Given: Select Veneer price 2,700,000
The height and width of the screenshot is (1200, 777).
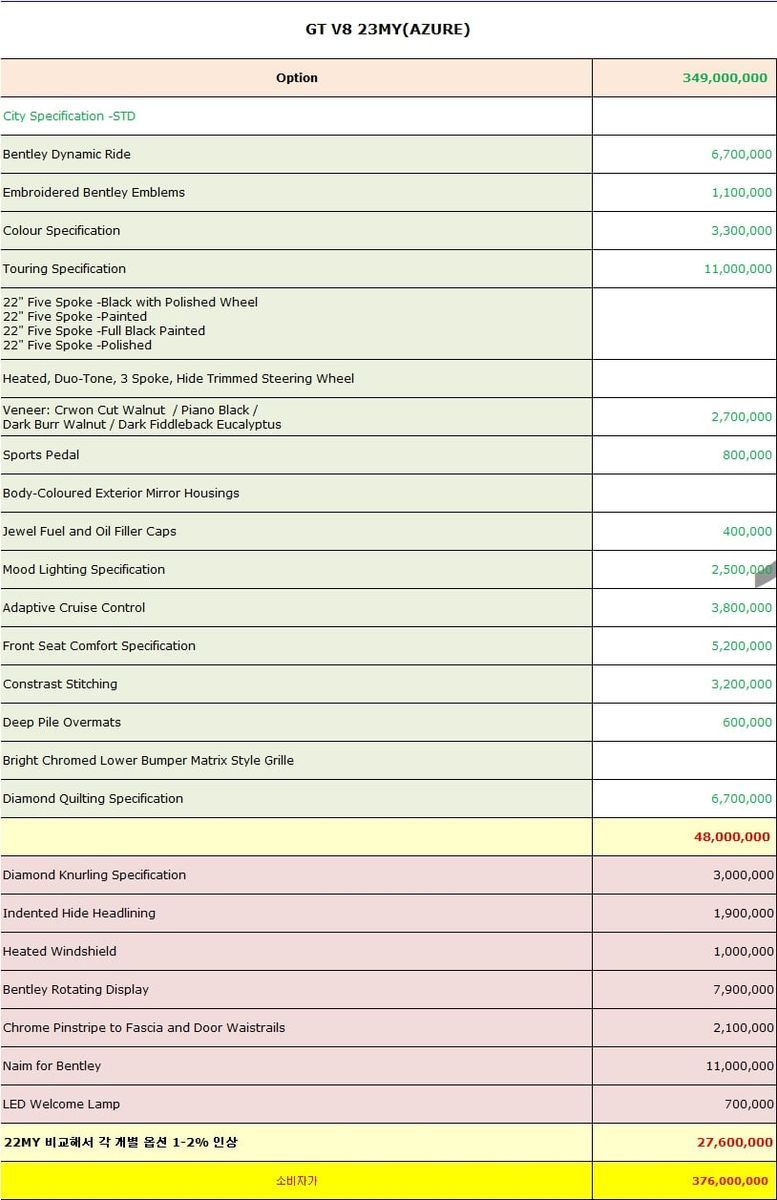Looking at the screenshot, I should [x=741, y=417].
